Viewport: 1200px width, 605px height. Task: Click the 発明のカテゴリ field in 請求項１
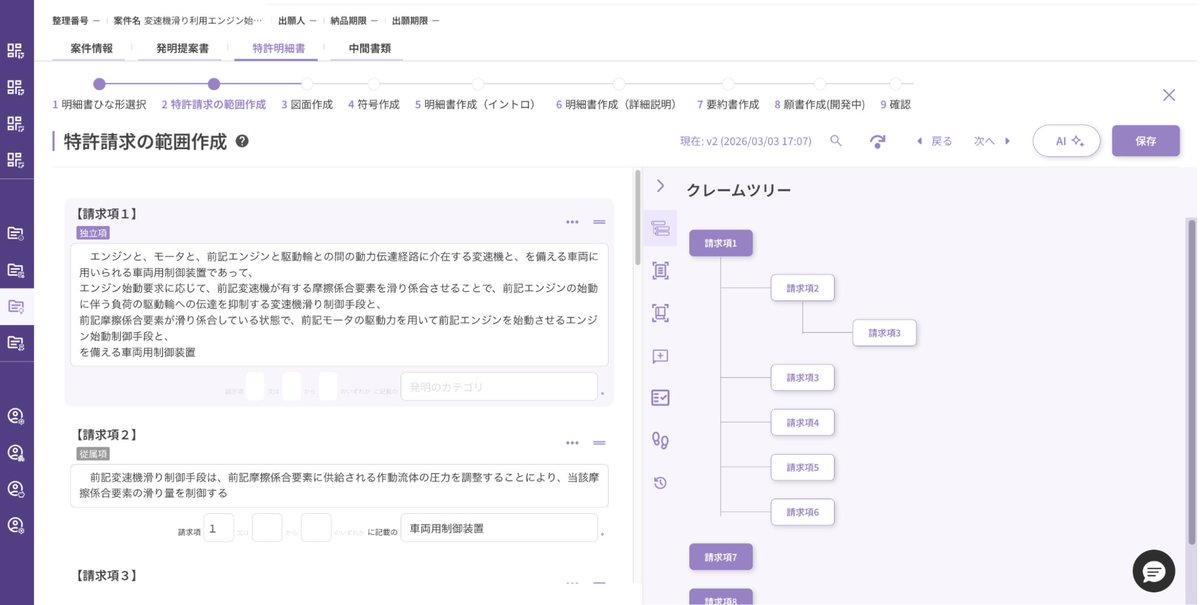click(499, 387)
